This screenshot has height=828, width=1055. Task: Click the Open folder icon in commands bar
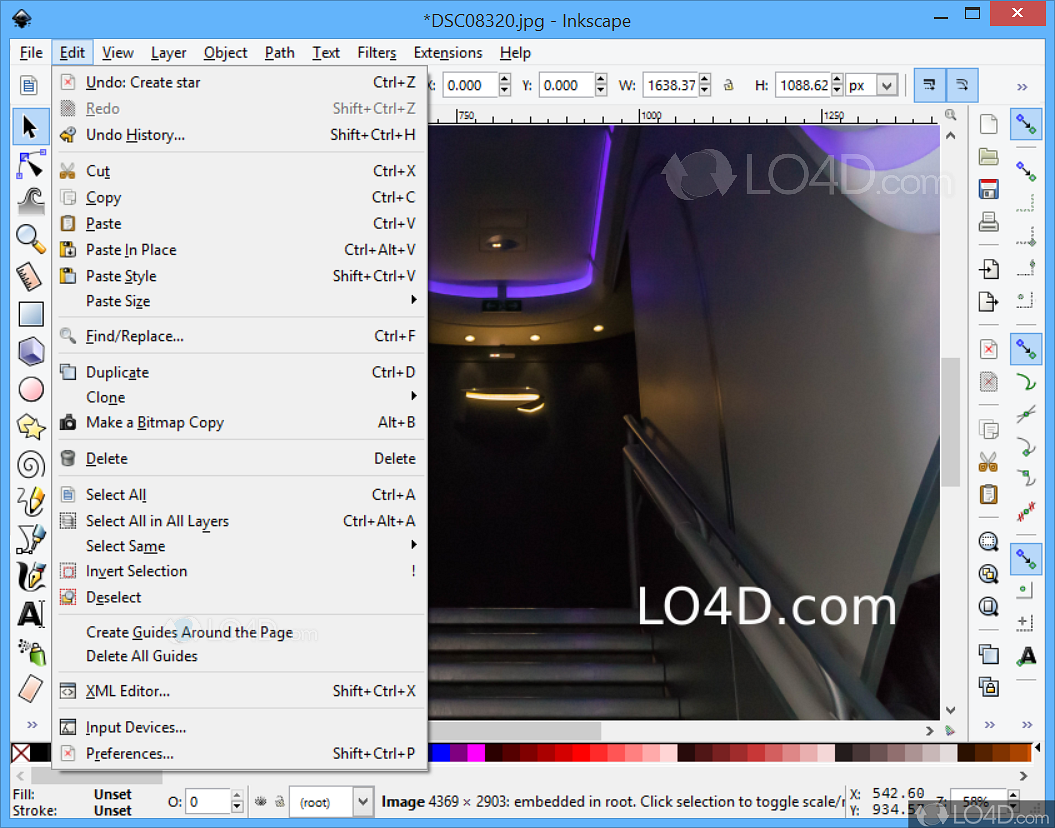coord(988,157)
